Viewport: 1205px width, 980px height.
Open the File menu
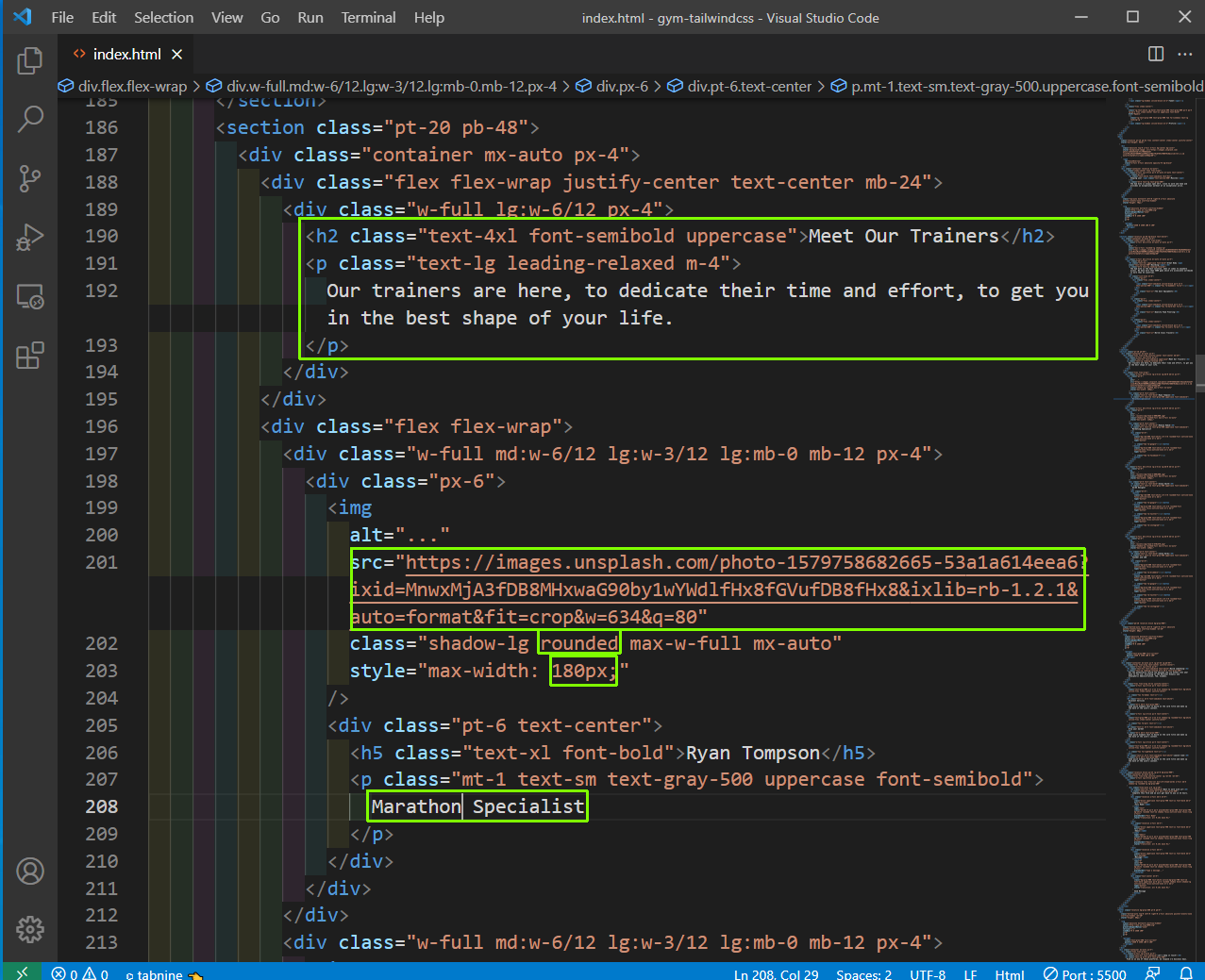coord(62,17)
